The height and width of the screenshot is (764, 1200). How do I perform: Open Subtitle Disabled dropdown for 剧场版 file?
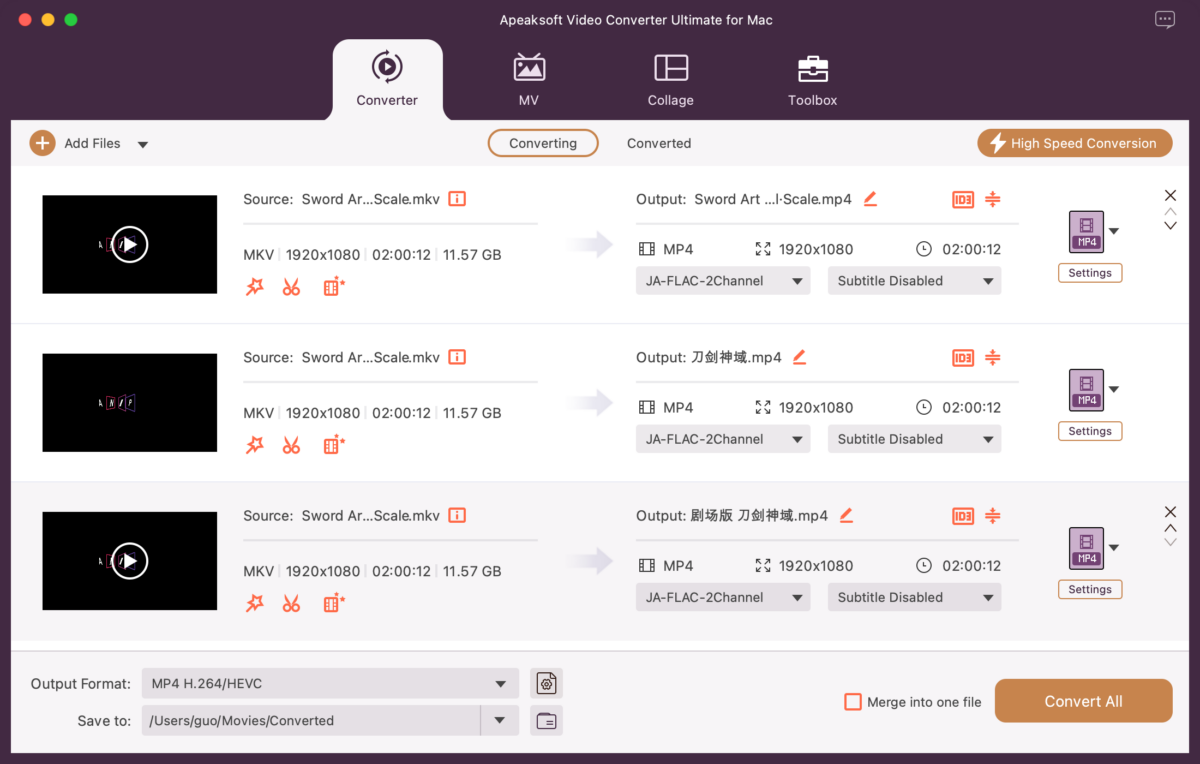(x=914, y=597)
